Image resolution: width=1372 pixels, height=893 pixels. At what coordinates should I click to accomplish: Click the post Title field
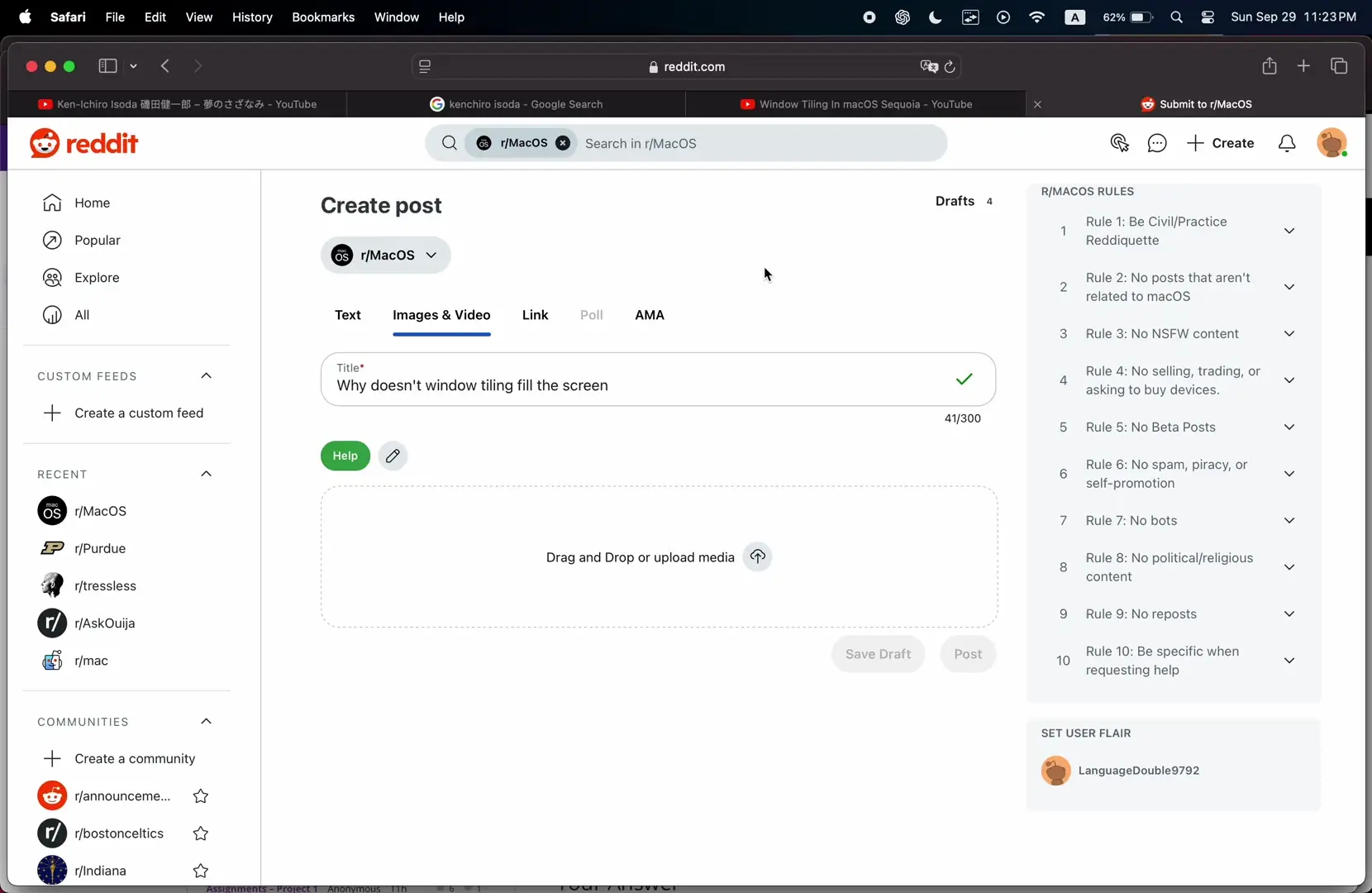658,380
